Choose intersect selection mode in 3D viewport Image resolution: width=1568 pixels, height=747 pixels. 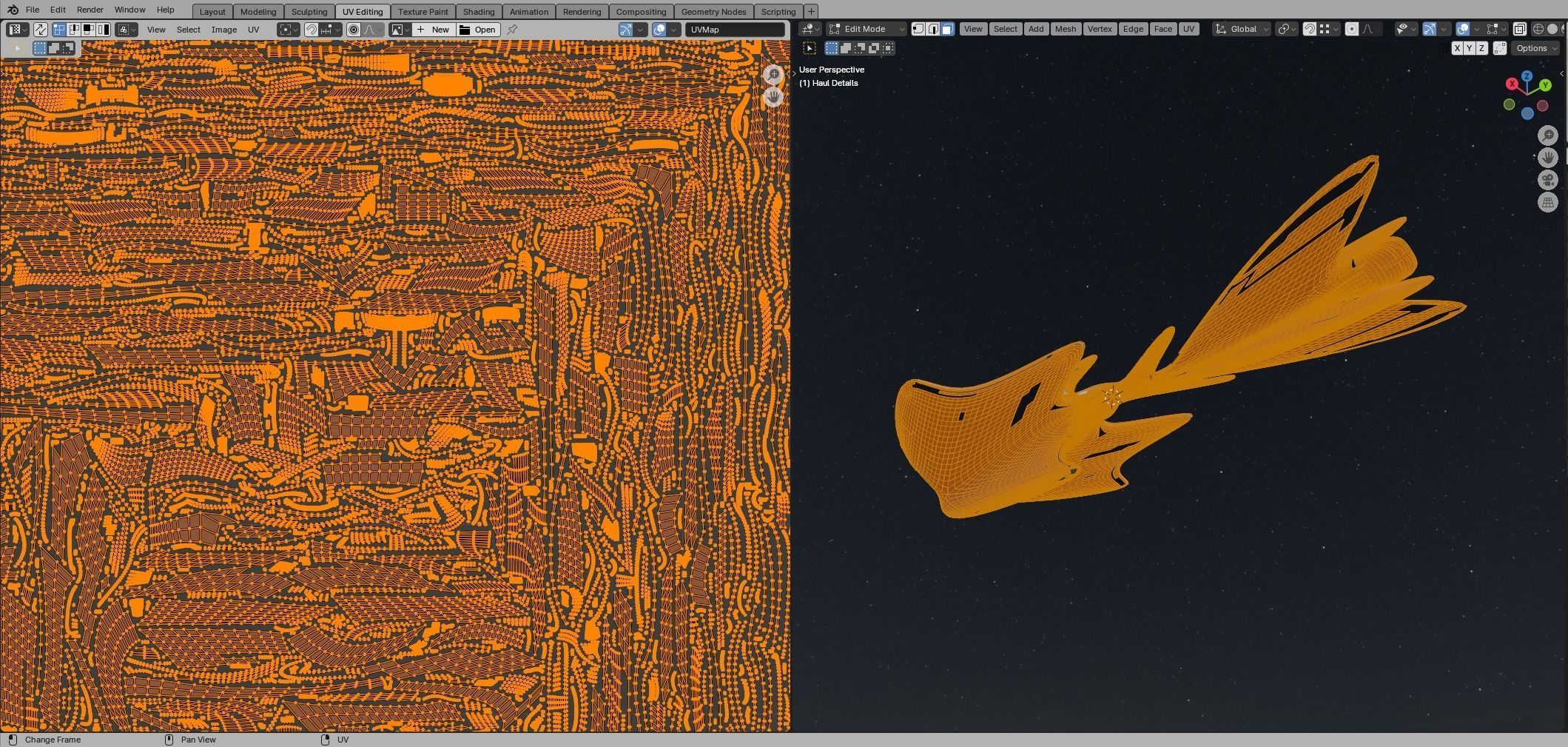[x=888, y=48]
